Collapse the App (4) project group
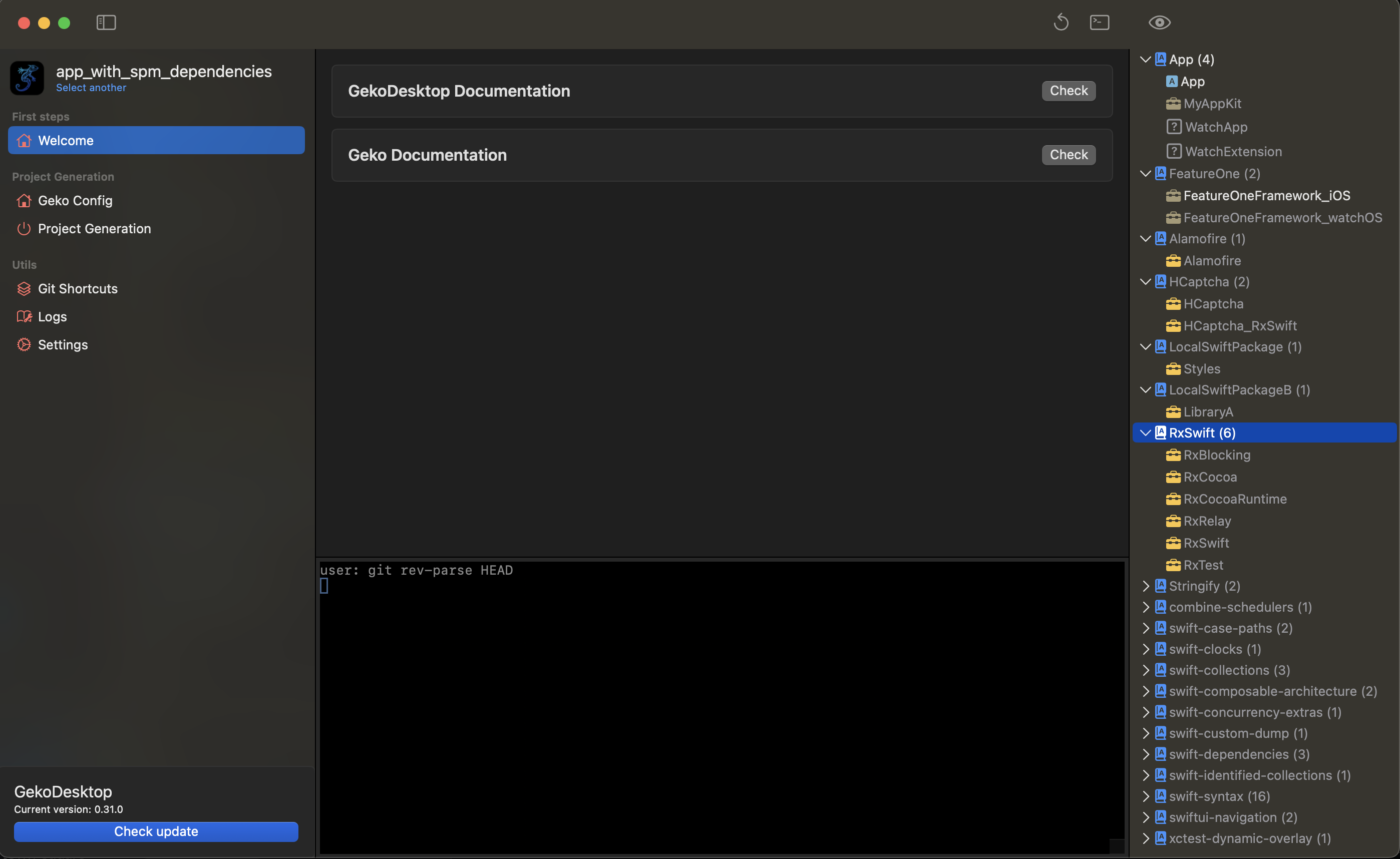 (x=1146, y=60)
